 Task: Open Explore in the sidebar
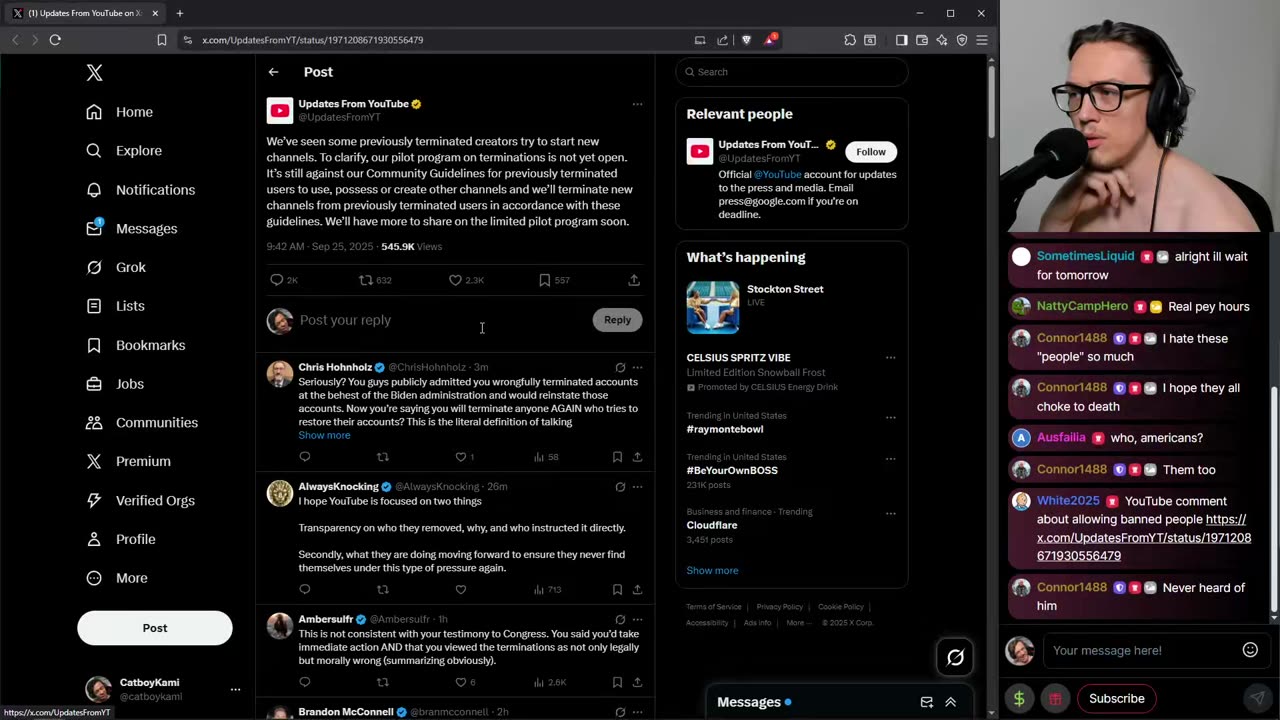click(x=124, y=151)
